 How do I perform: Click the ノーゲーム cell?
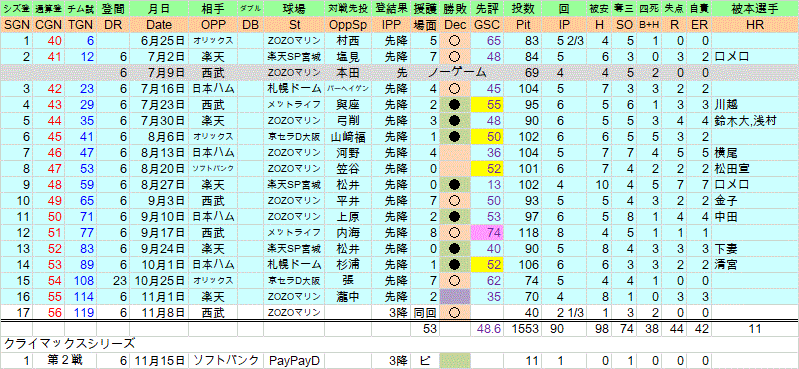(457, 73)
